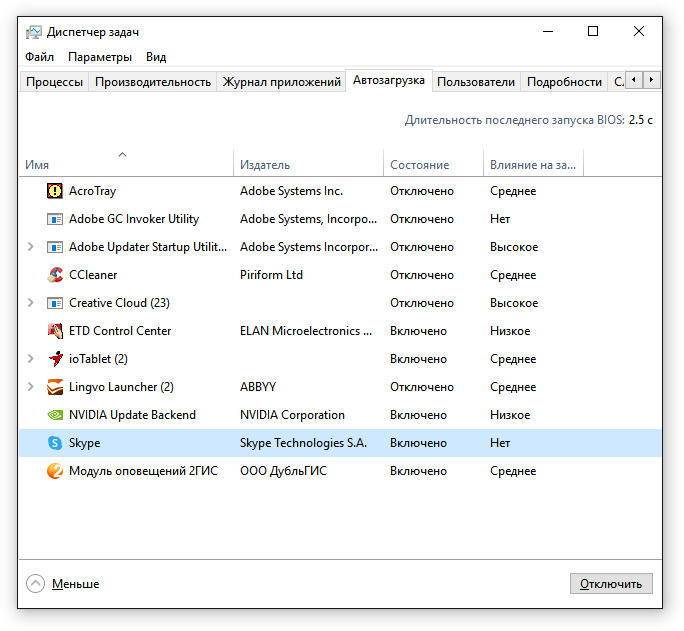Collapse details via the Меньше arrow icon
The width and height of the screenshot is (684, 631).
coord(35,583)
